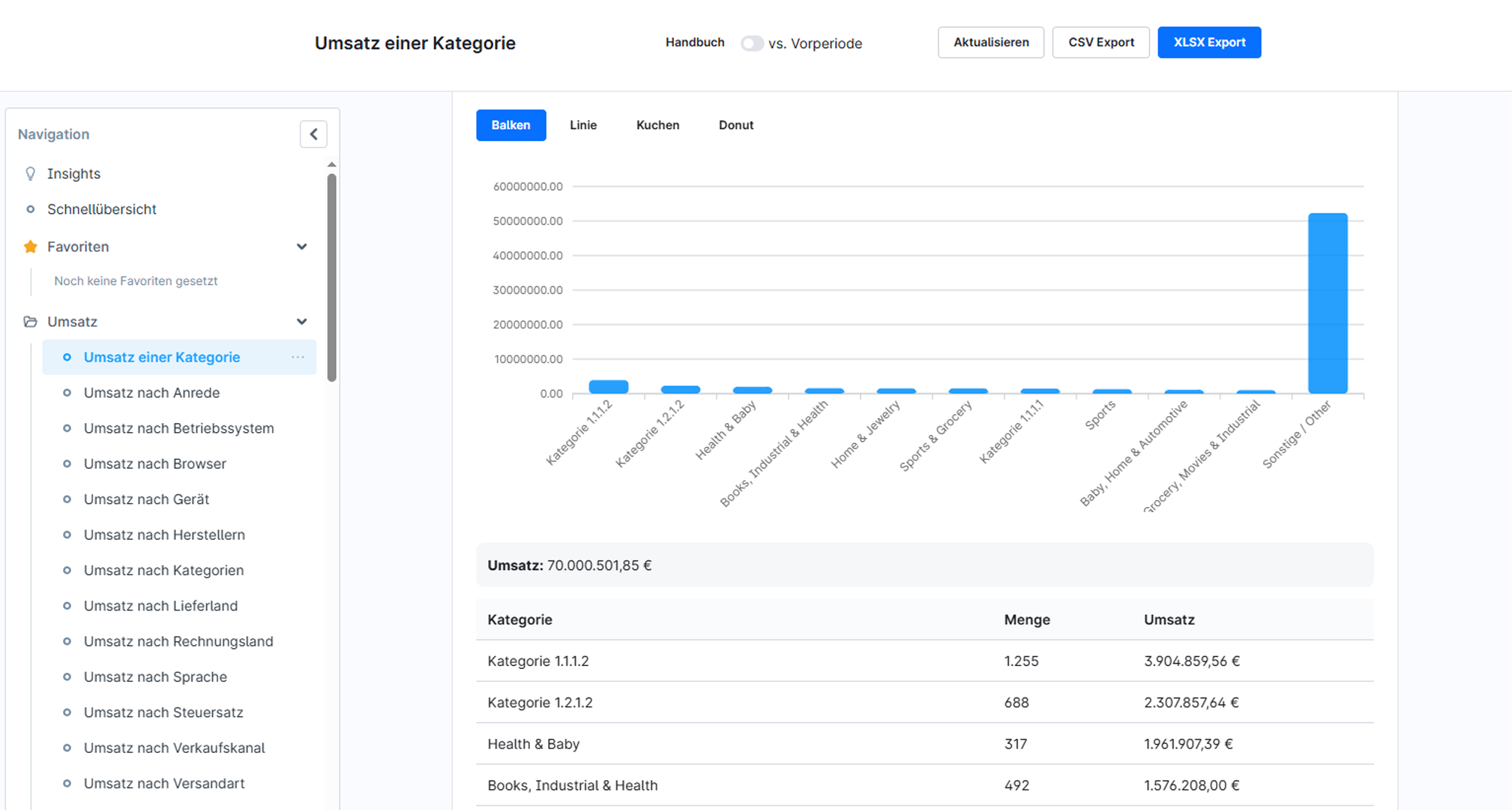
Task: Collapse the Favoriten section chevron
Action: pos(301,247)
